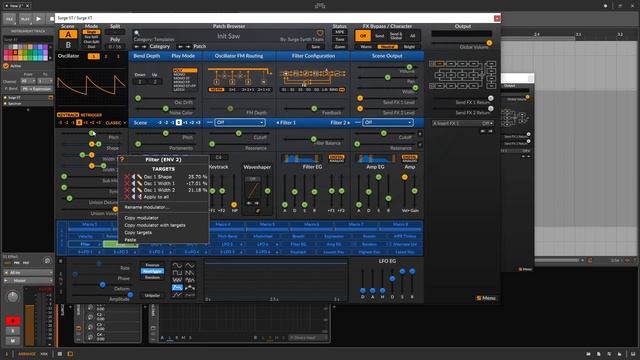Toggle oscillator Keytrack button
Image resolution: width=640 pixels, height=360 pixels.
click(68, 115)
